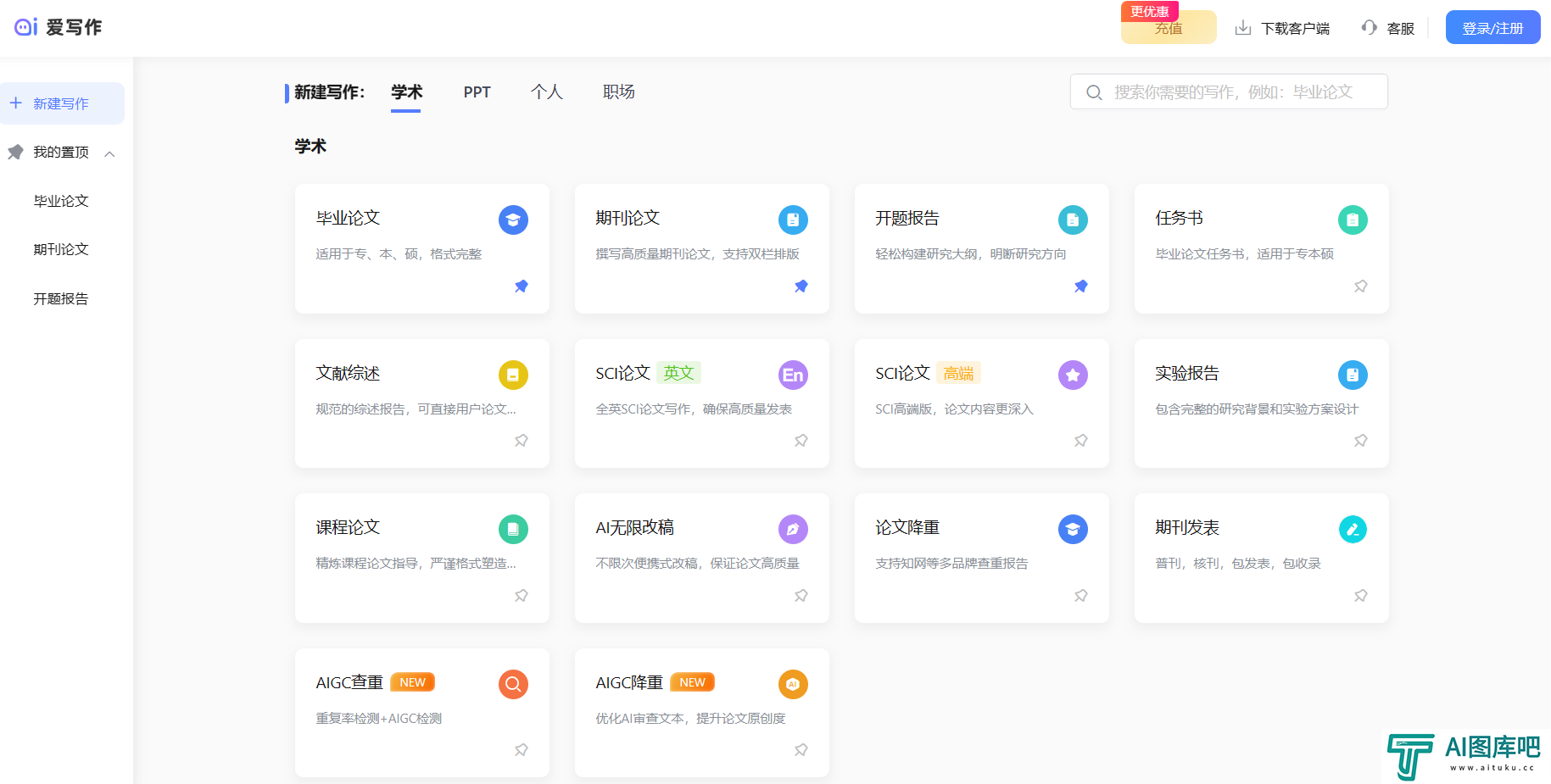Pin the 期刊发表 card
The image size is (1551, 784).
coord(1361,596)
